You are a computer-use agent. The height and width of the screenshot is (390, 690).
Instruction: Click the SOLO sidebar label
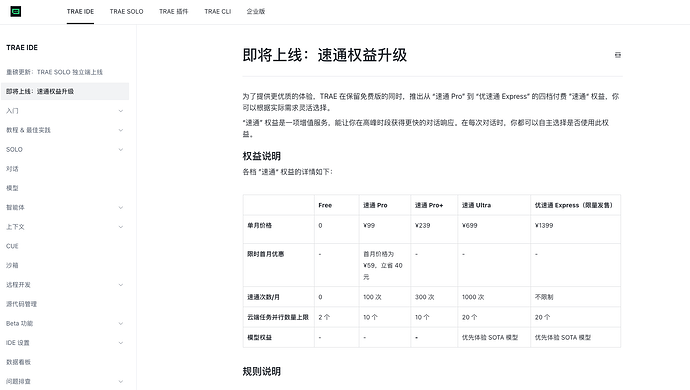pos(14,150)
